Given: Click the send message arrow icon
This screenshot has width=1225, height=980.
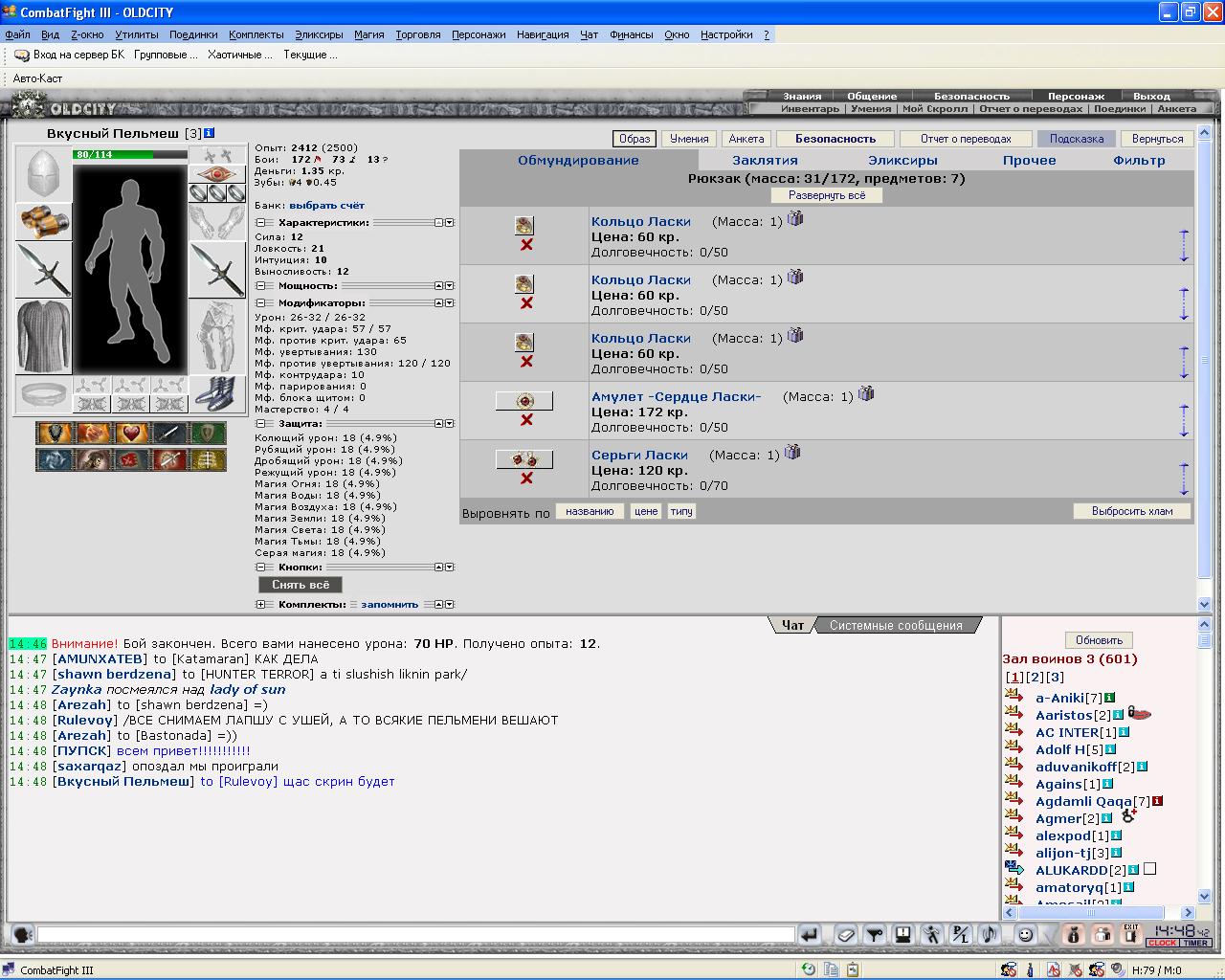Looking at the screenshot, I should 810,935.
